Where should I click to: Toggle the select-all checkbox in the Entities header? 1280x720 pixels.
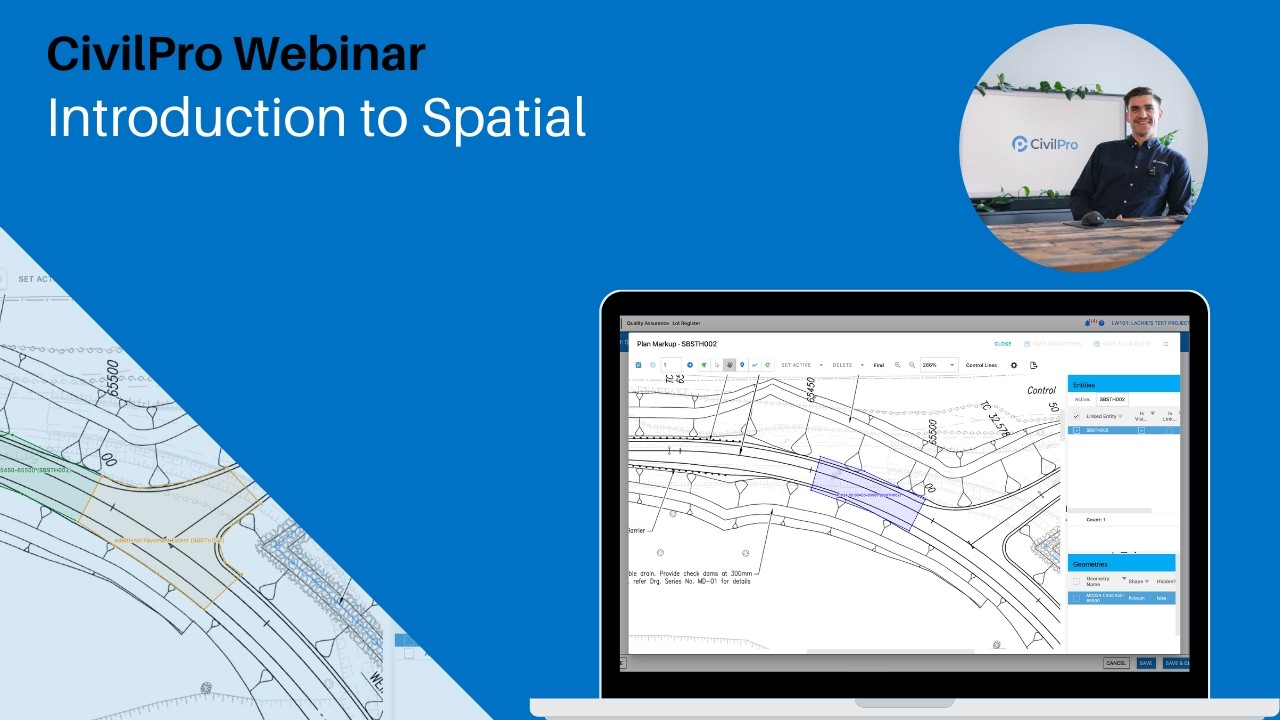tap(1076, 416)
